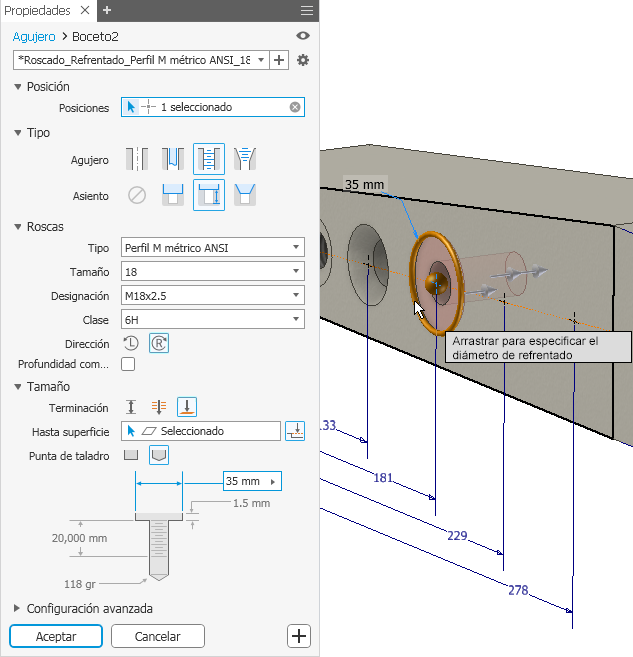633x657 pixels.
Task: Select the taper tapped hole type
Action: coord(245,159)
